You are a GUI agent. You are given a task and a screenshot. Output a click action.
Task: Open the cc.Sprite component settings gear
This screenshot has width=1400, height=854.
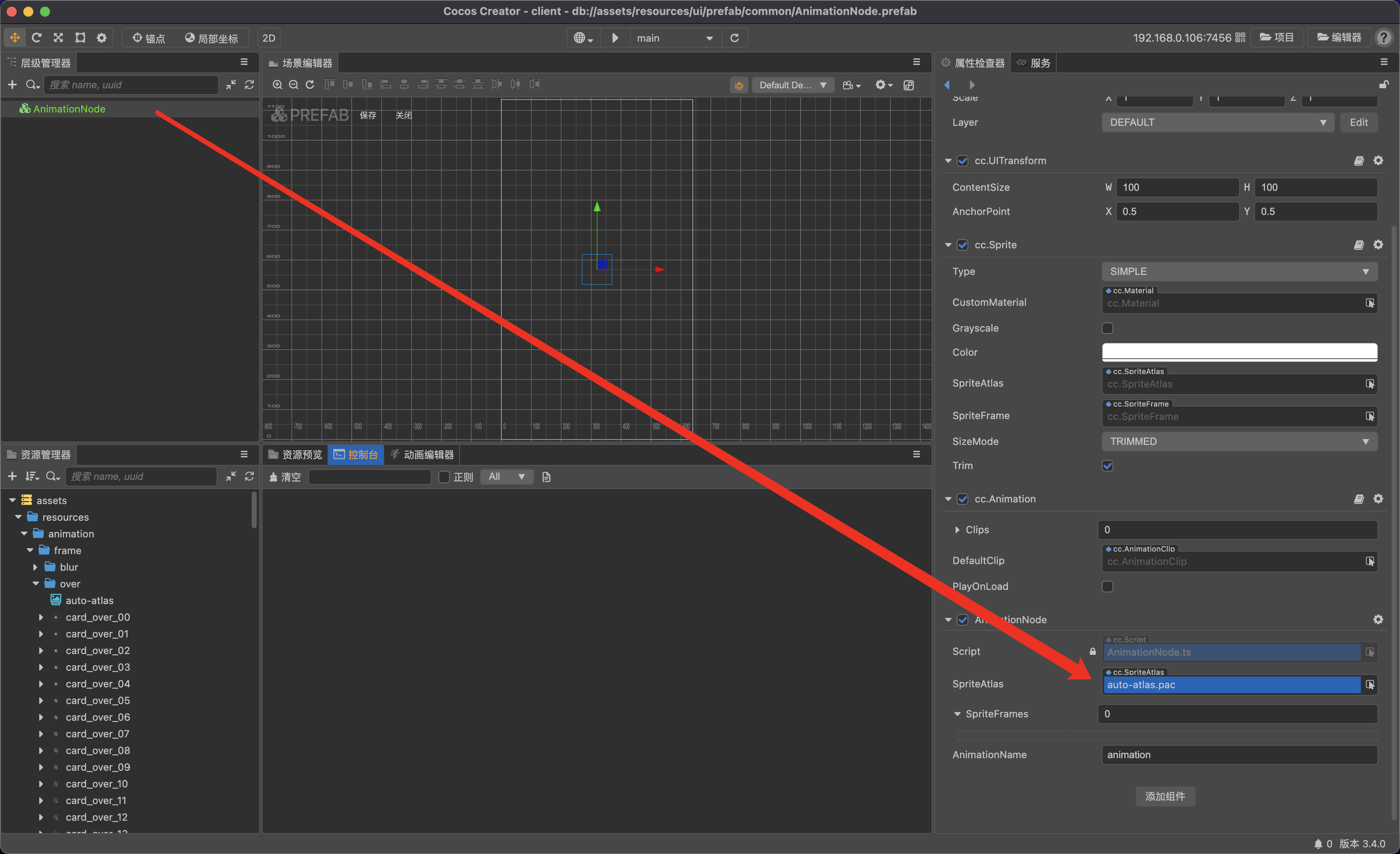(x=1378, y=245)
